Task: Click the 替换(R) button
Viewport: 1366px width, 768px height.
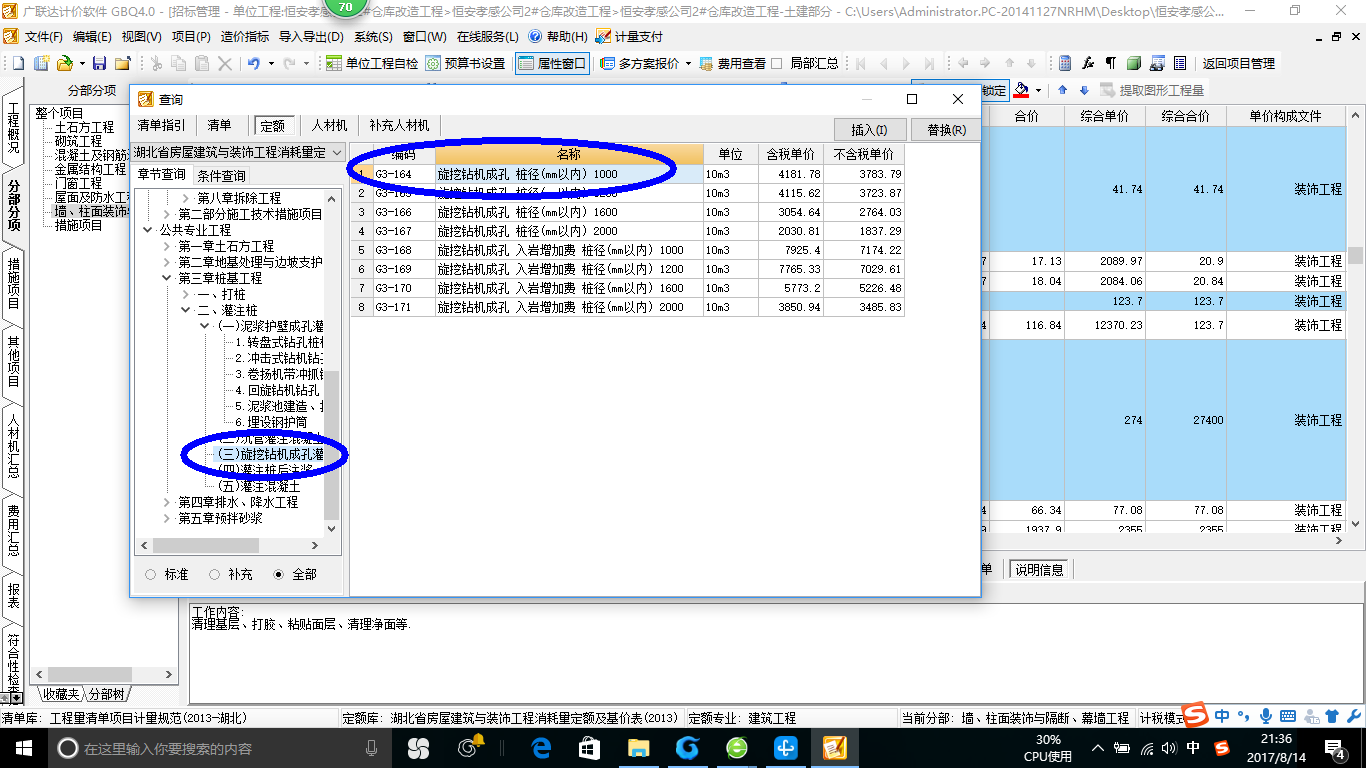Action: pos(946,130)
